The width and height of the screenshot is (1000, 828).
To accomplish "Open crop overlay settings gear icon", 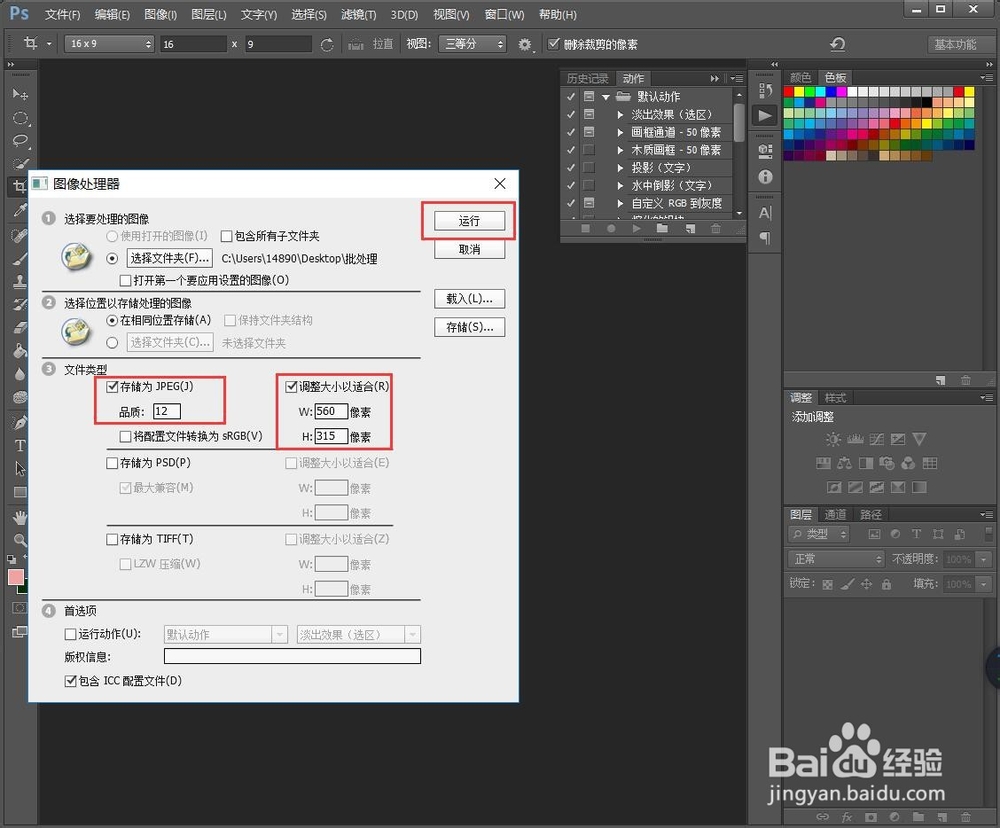I will 524,45.
